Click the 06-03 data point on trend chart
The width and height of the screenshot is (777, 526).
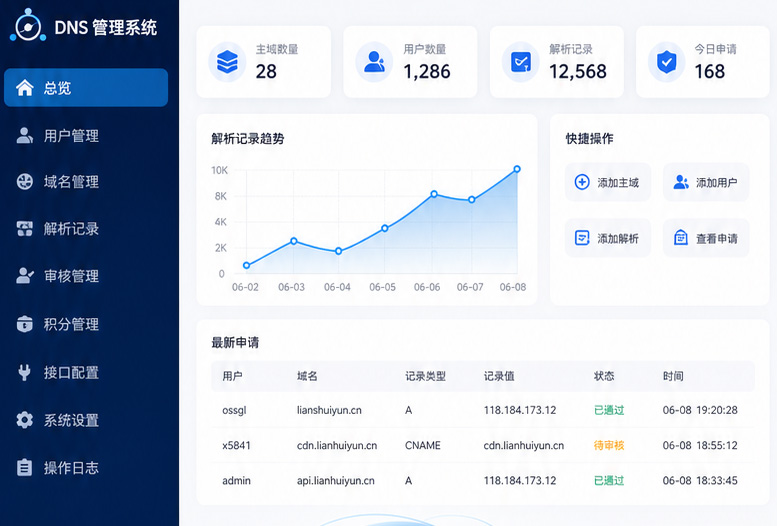click(294, 241)
